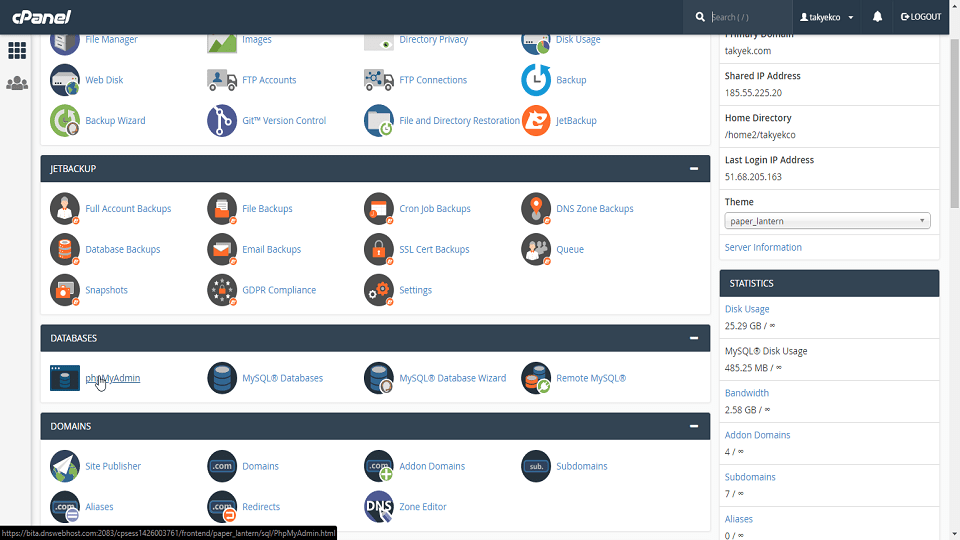Click the Directory Privacy link
This screenshot has width=960, height=540.
[x=433, y=39]
